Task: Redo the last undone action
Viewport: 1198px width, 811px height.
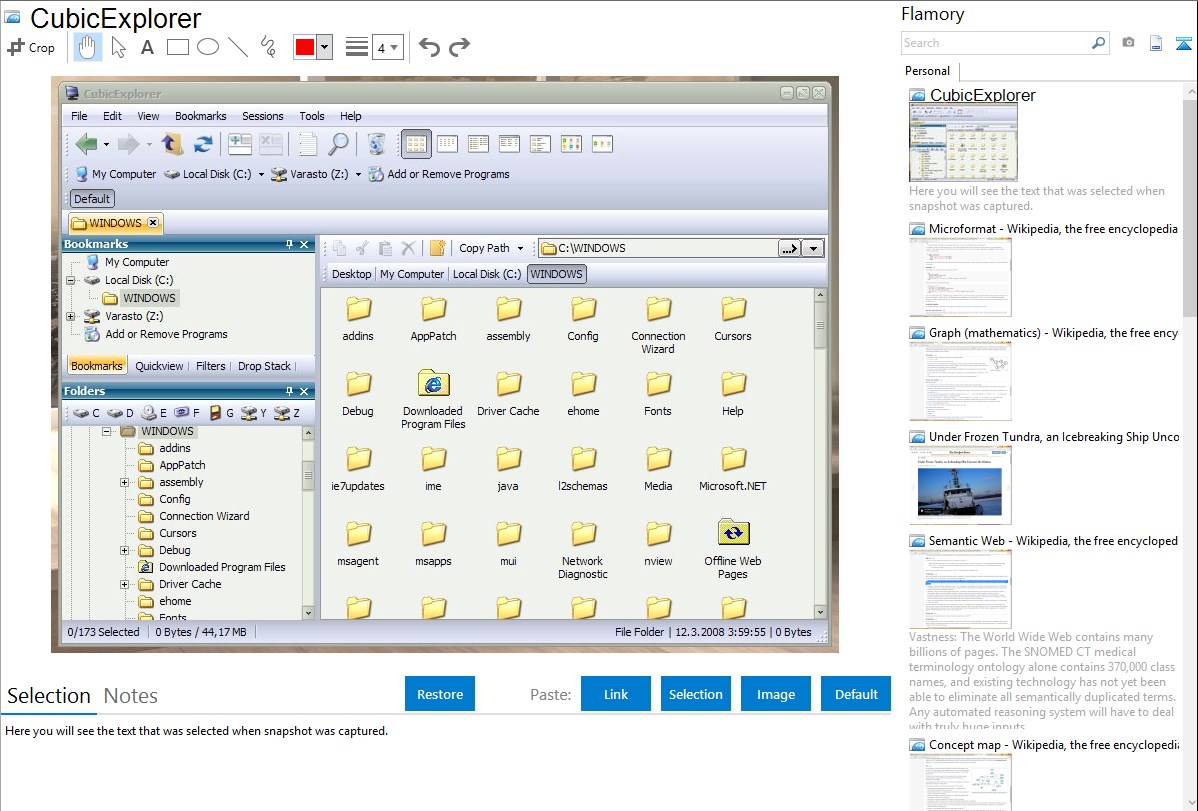Action: point(459,47)
